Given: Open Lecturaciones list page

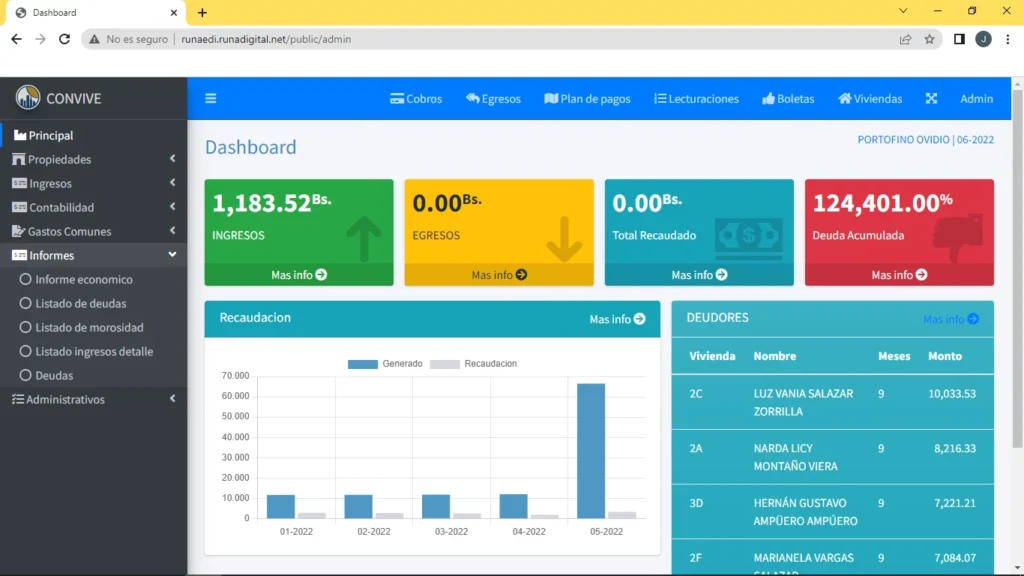Looking at the screenshot, I should pos(696,99).
